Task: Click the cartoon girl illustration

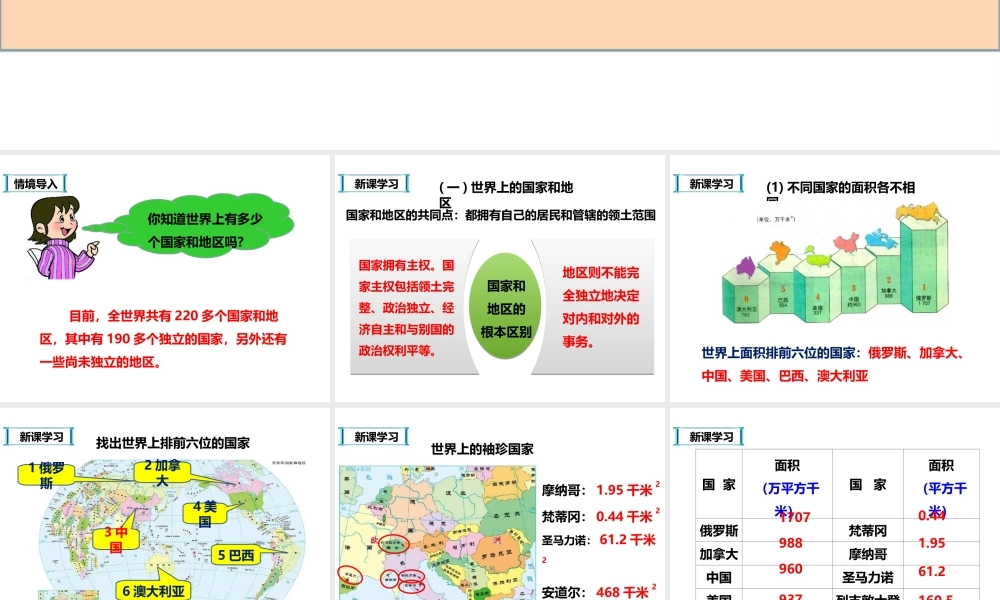Action: [61, 237]
